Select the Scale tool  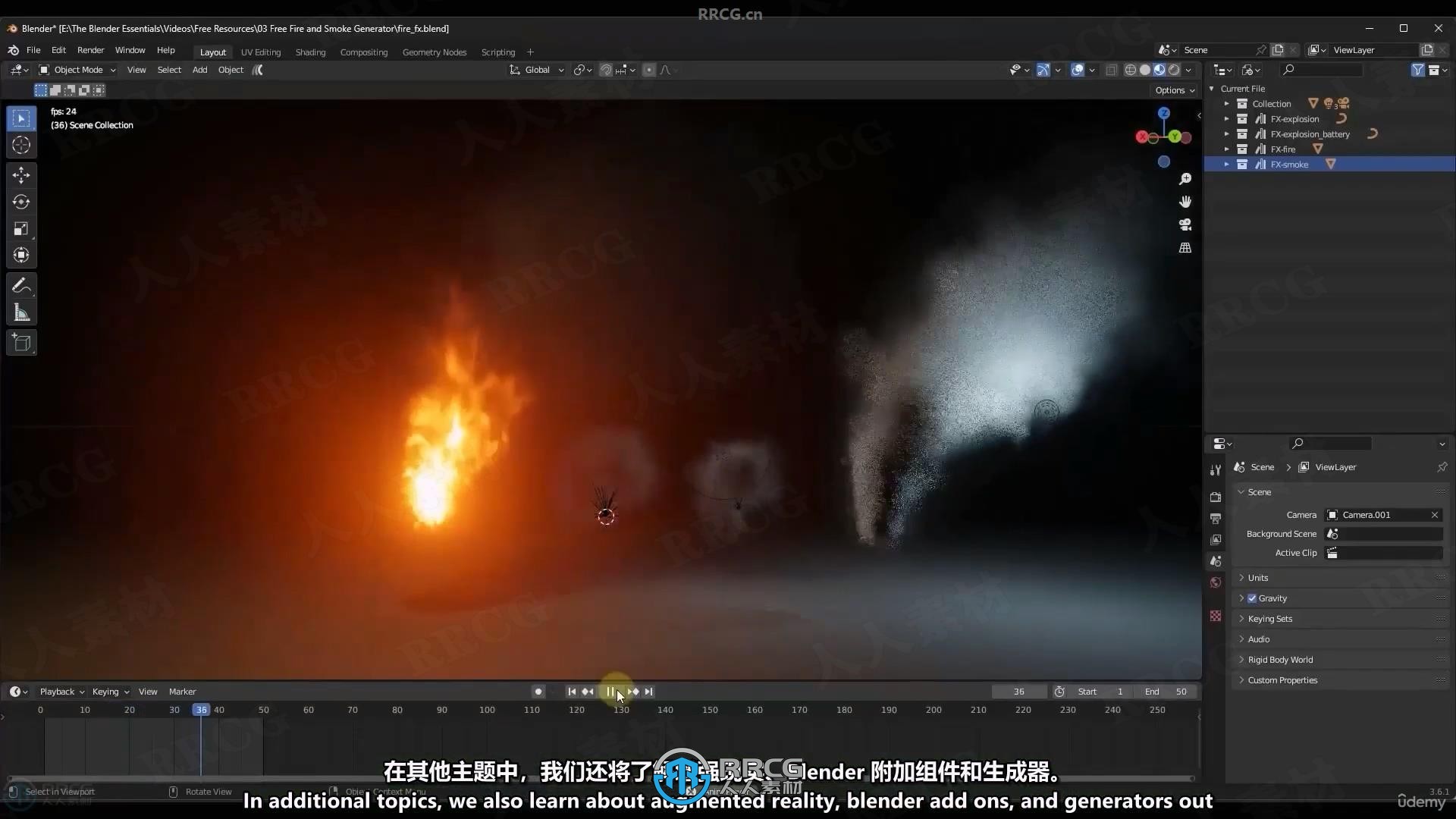21,228
